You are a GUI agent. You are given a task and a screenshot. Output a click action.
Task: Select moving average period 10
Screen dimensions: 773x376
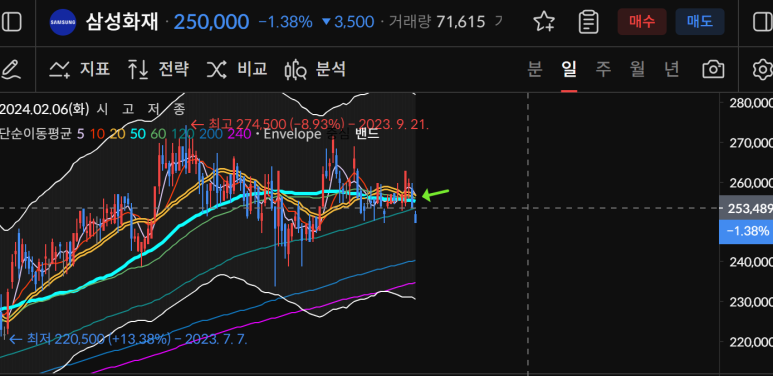click(97, 134)
